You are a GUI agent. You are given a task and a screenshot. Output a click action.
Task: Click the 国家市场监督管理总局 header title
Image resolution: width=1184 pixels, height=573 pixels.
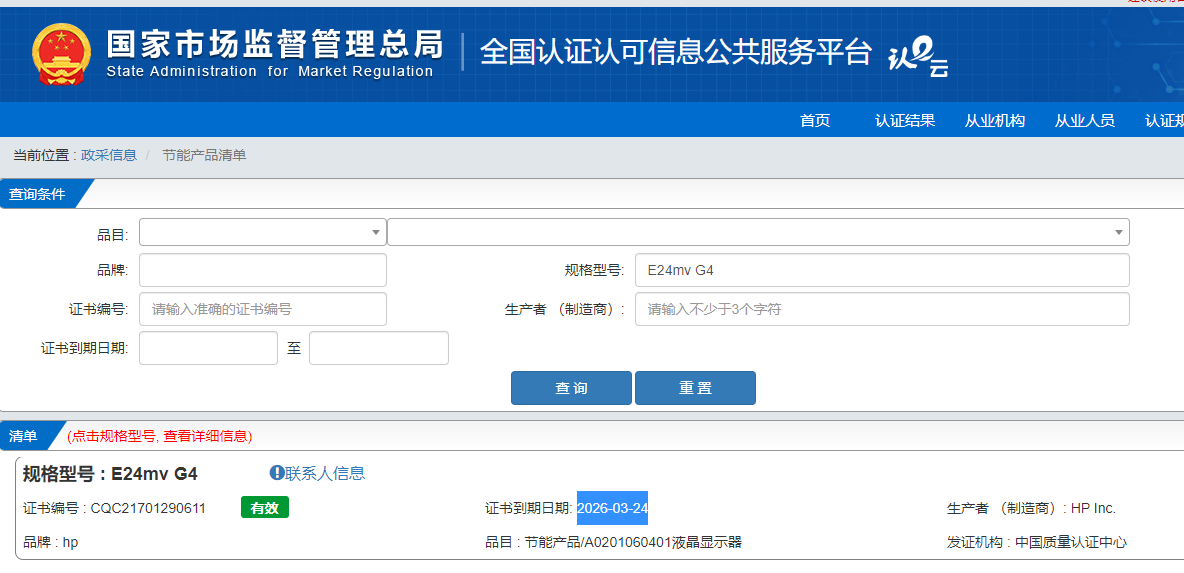274,45
